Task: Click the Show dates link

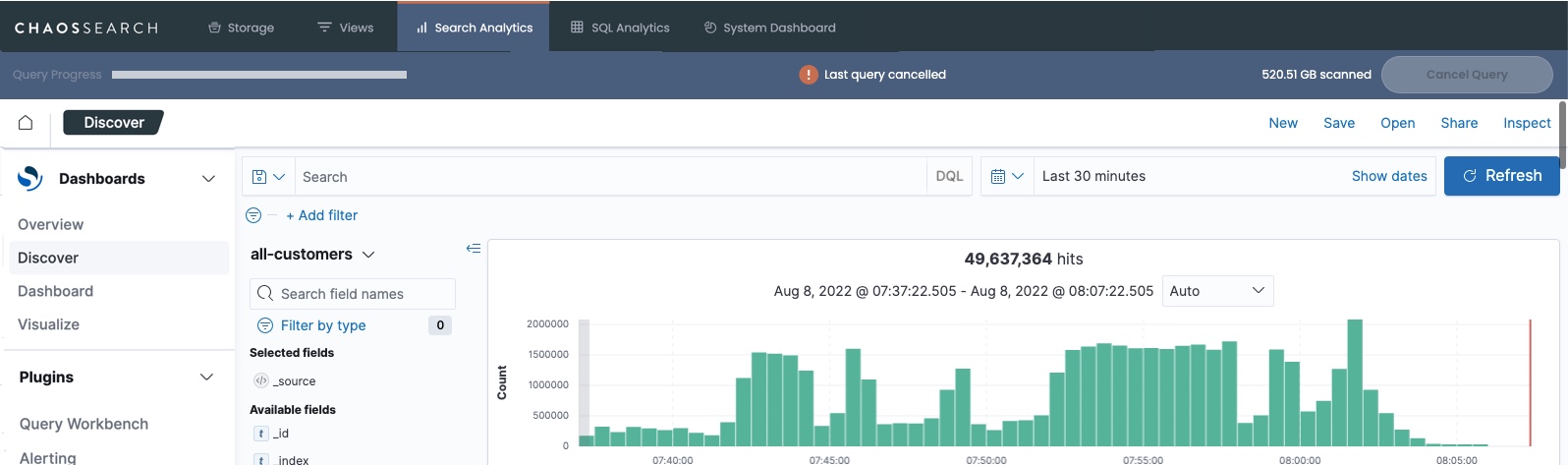Action: click(1389, 176)
